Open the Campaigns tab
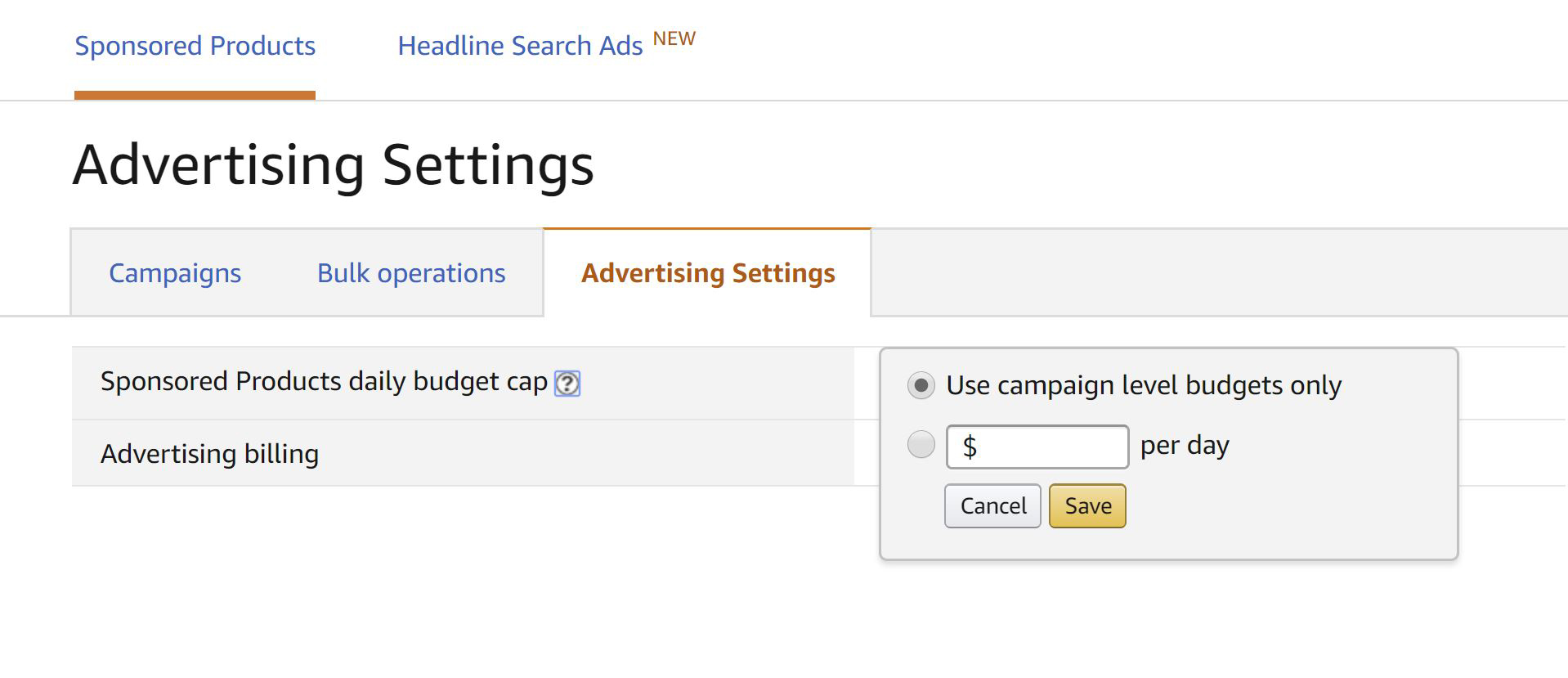Image resolution: width=1568 pixels, height=678 pixels. 175,273
